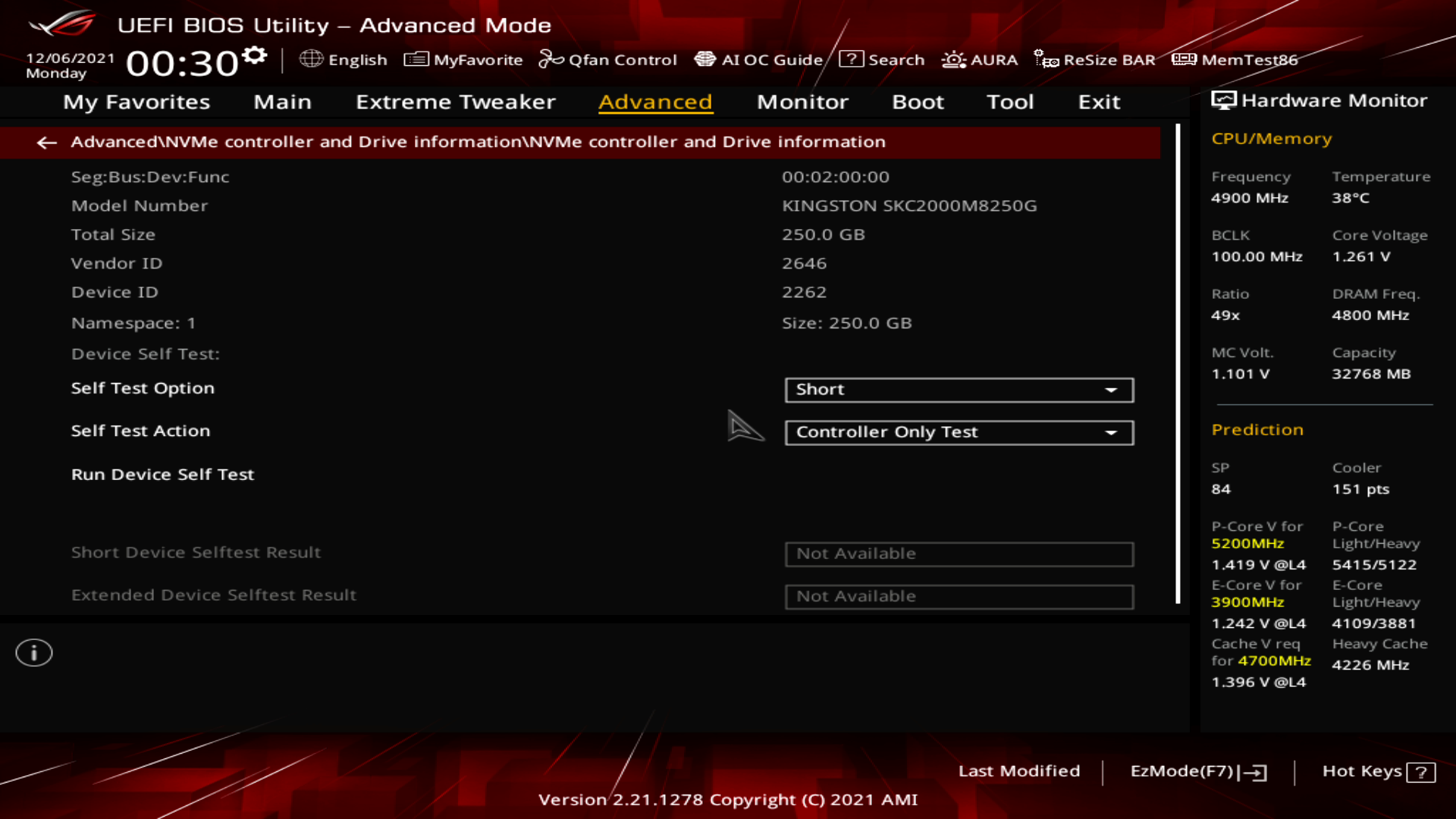This screenshot has width=1456, height=819.
Task: Click the vertical scrollbar of the settings list
Action: click(1178, 364)
